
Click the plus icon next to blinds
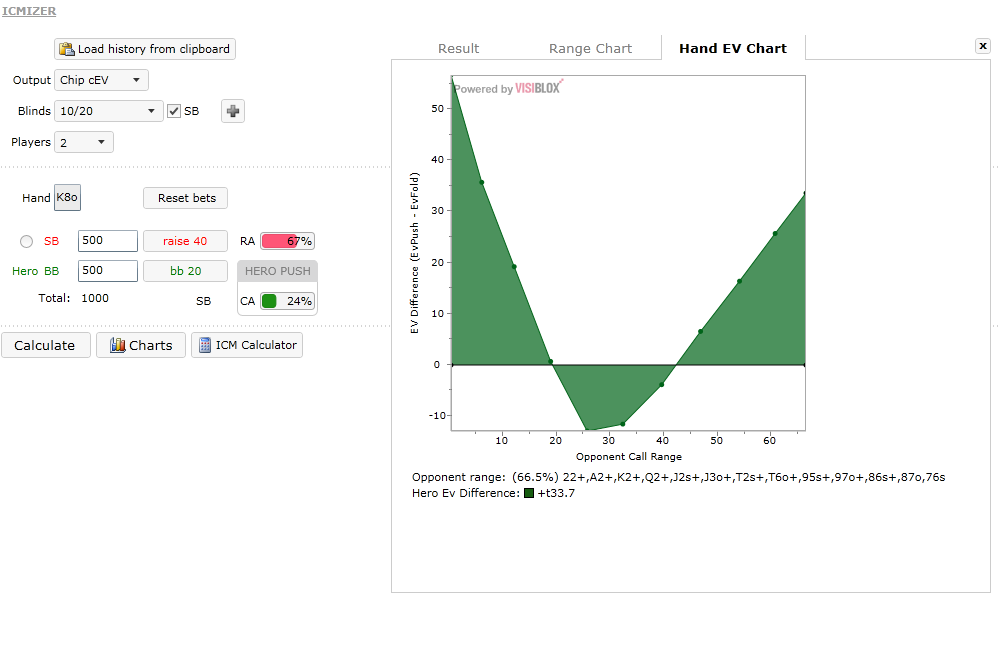[x=233, y=111]
